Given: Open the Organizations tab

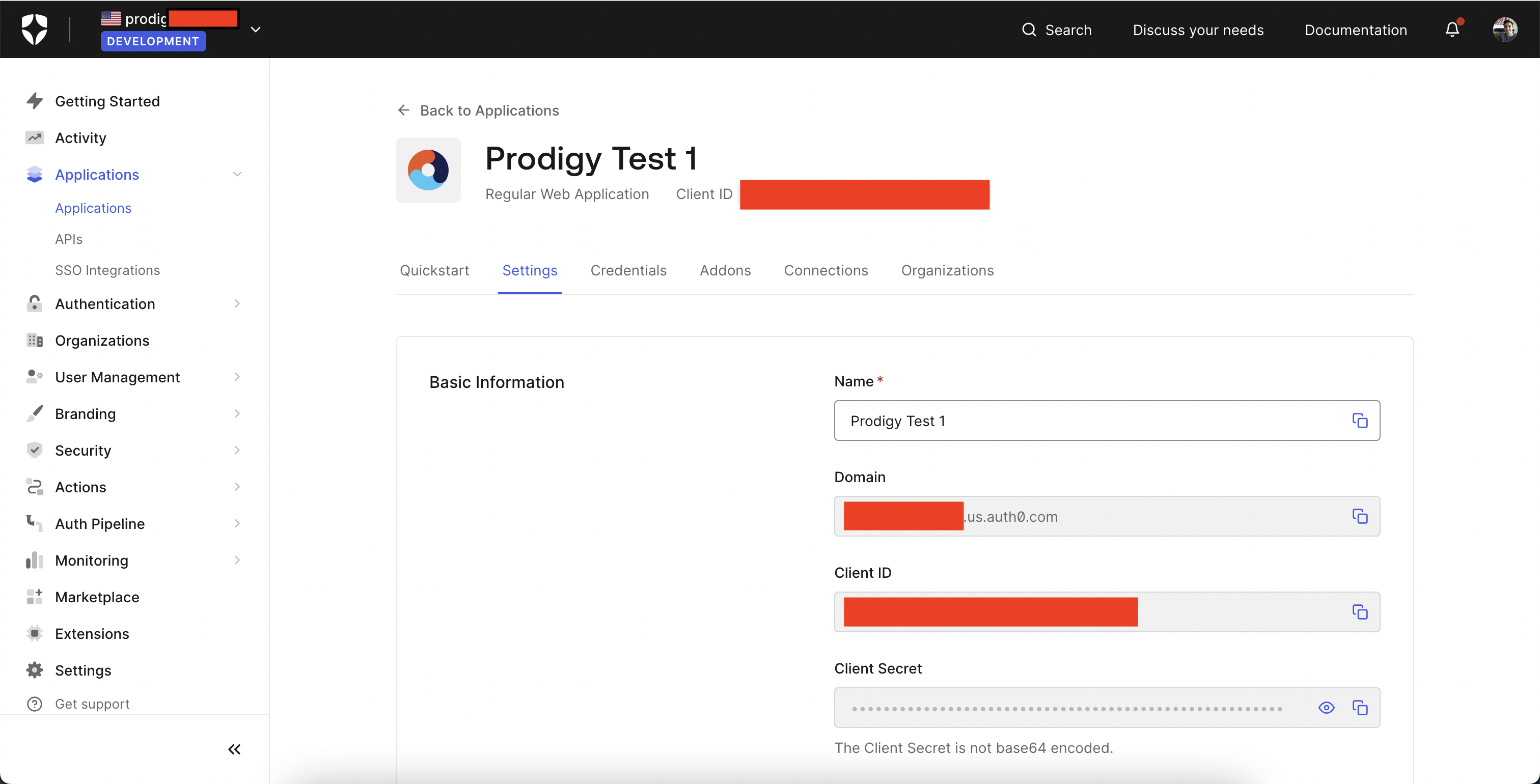Looking at the screenshot, I should [947, 271].
